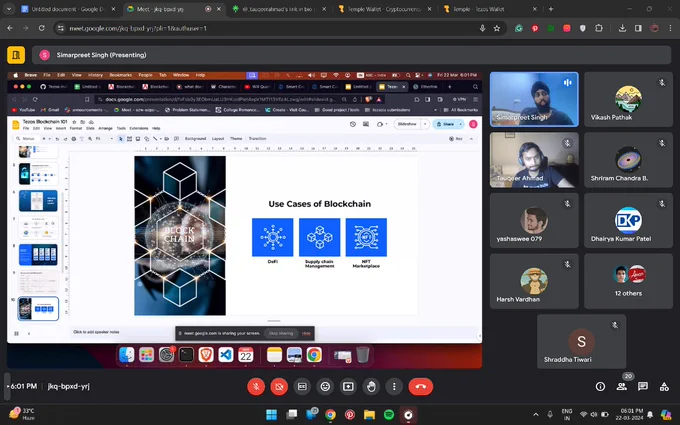Open Pinterest from Windows taskbar
Viewport: 680px width, 425px height.
[x=350, y=415]
